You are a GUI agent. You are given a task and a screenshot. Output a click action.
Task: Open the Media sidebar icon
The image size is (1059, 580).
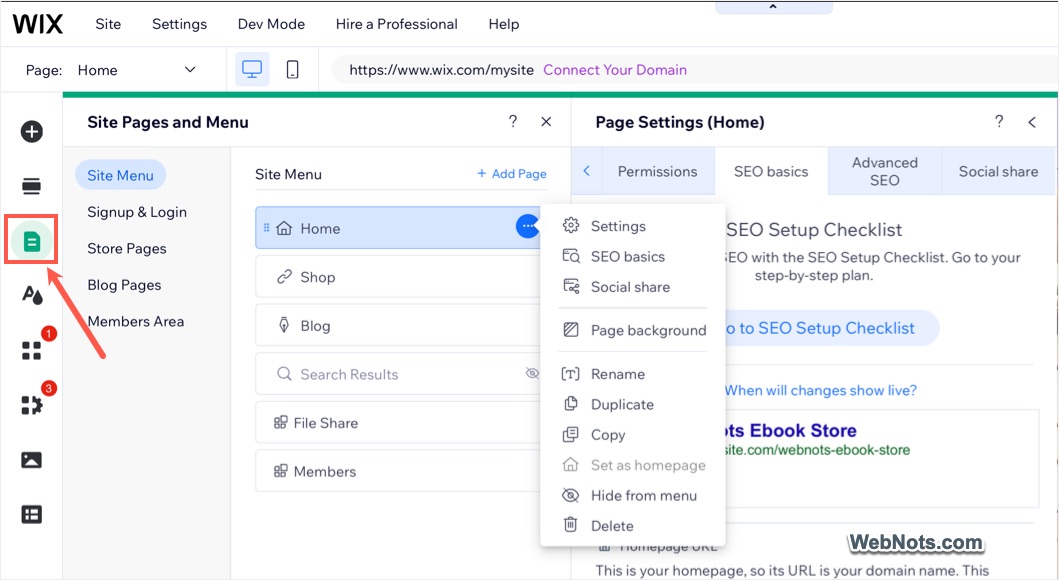(x=32, y=460)
